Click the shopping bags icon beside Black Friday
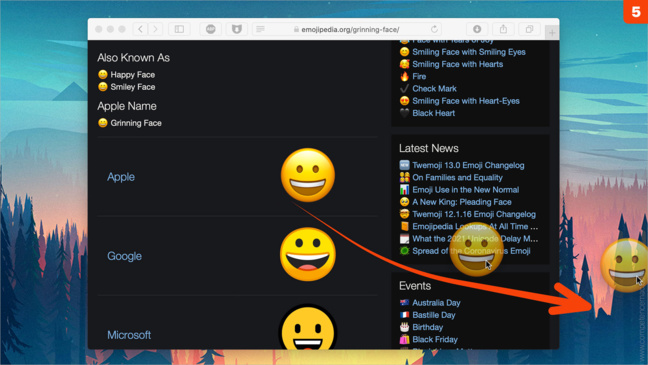648x365 pixels. 404,339
